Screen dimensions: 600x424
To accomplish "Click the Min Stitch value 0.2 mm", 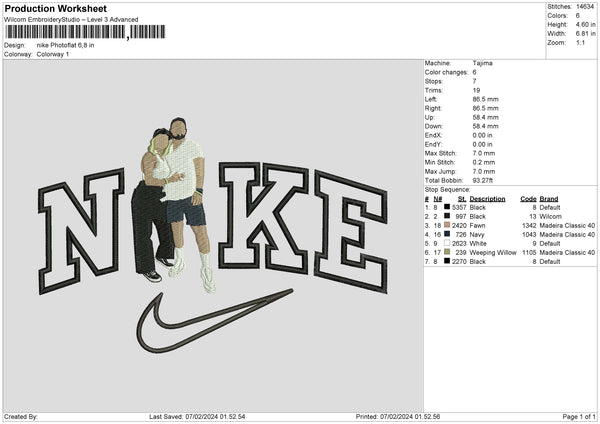I will pos(484,163).
